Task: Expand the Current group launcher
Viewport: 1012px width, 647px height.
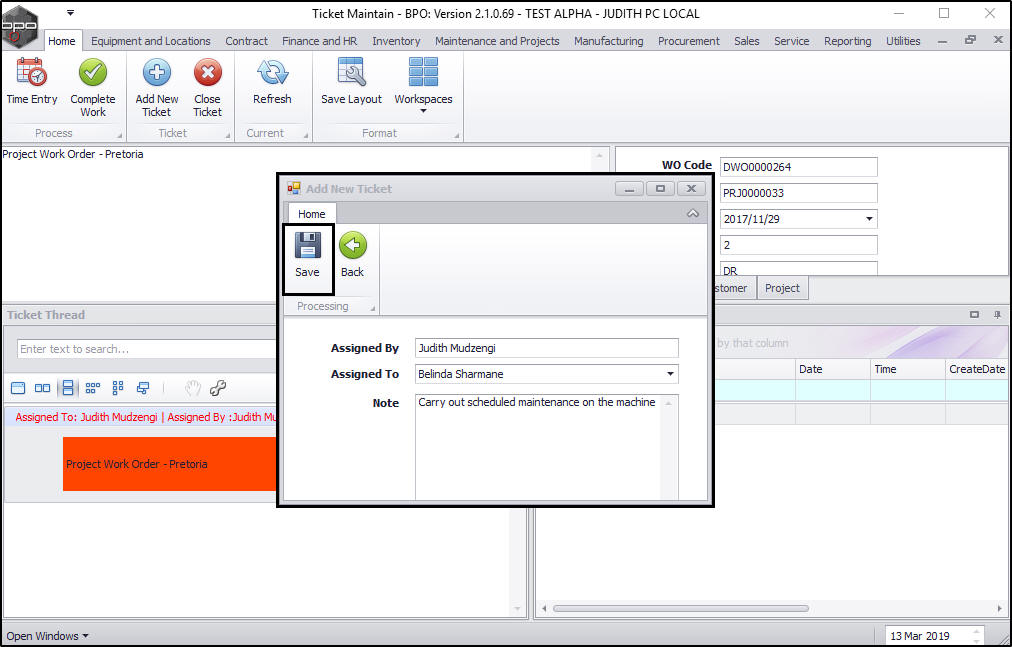Action: (x=306, y=136)
